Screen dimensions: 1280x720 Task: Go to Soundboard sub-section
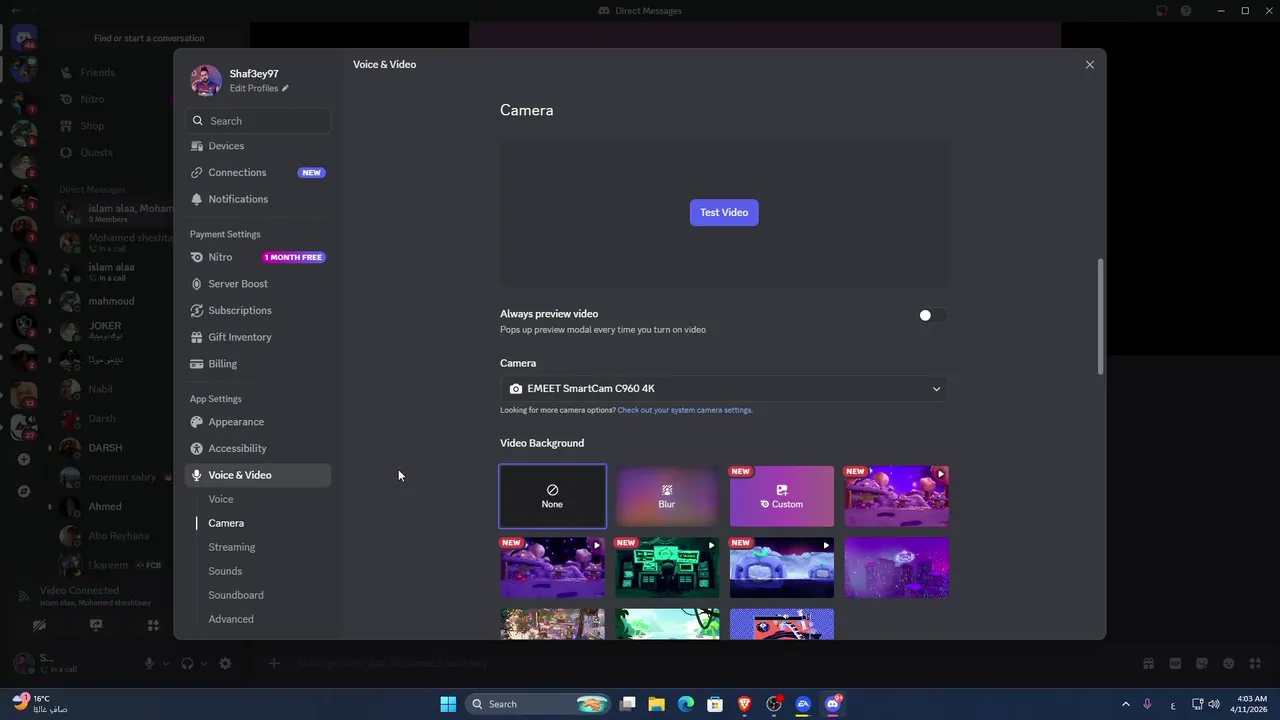[x=236, y=595]
